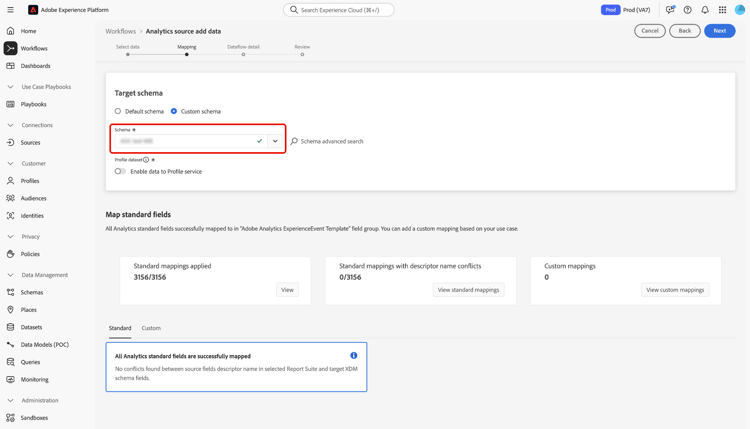
Task: Open Schemas in the left sidebar
Action: click(x=32, y=292)
